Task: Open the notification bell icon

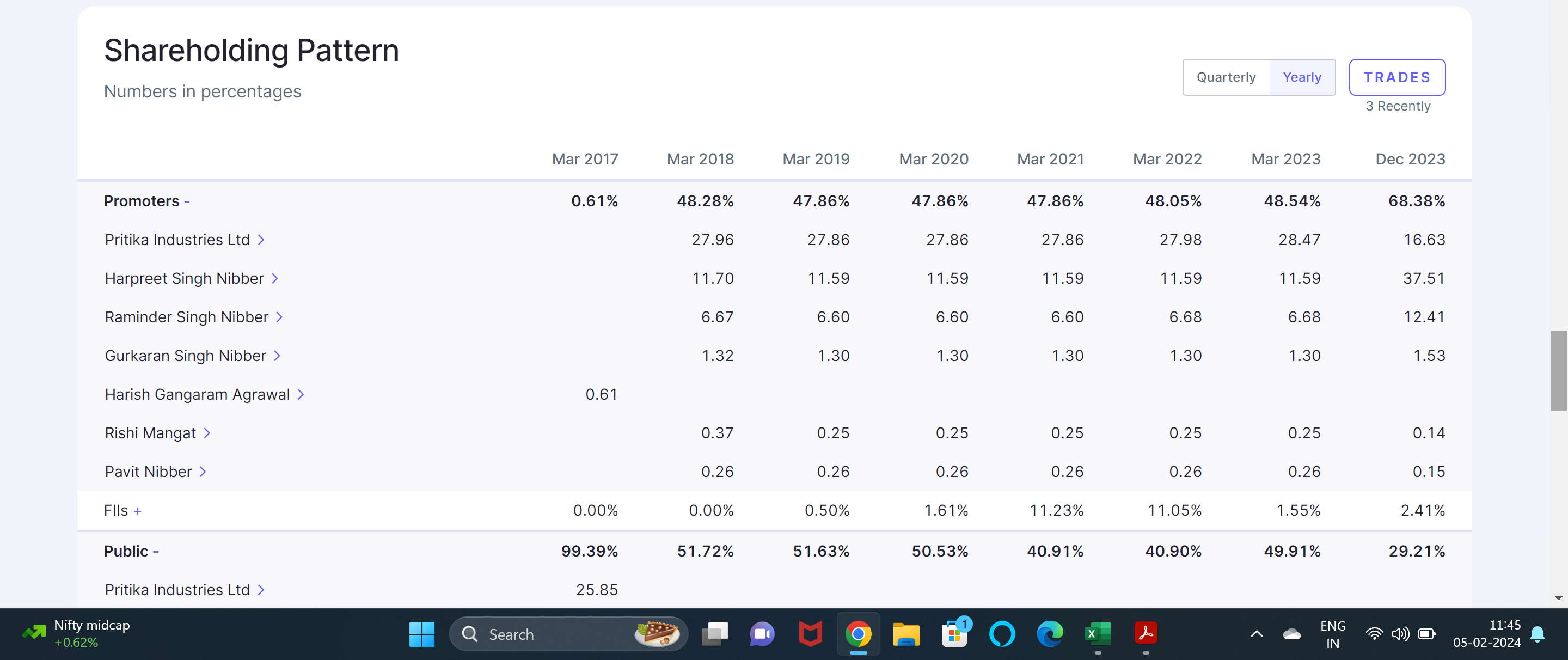Action: (1538, 634)
